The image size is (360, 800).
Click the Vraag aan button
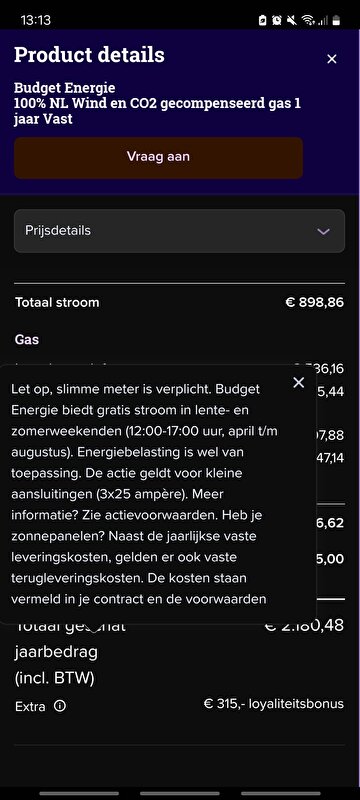[x=159, y=158]
